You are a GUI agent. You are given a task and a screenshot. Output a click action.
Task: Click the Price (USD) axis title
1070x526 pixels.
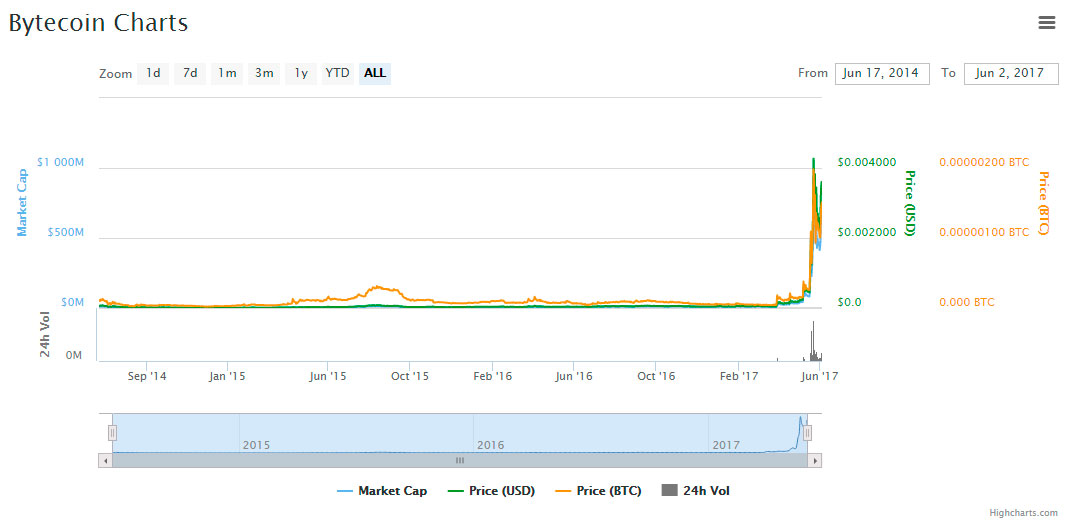[x=909, y=203]
